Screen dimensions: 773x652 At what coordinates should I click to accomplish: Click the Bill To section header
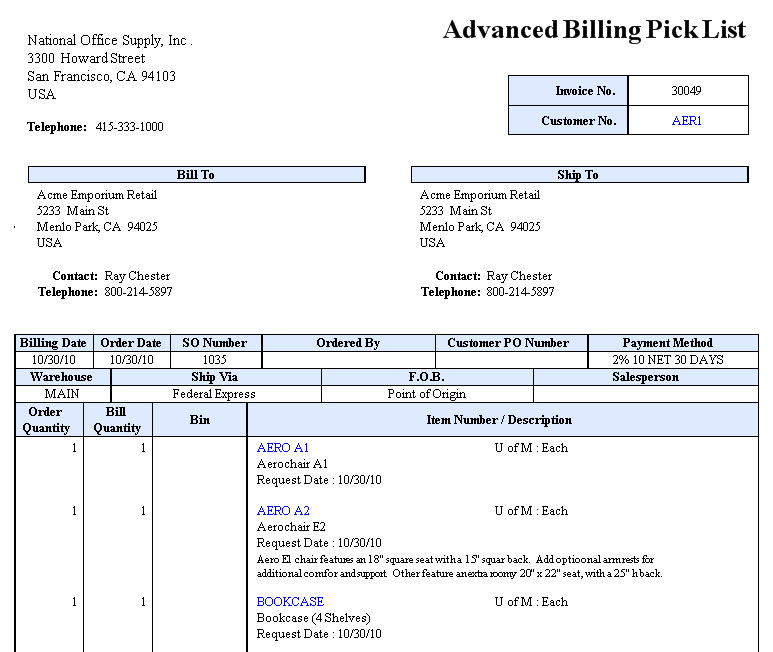[196, 175]
